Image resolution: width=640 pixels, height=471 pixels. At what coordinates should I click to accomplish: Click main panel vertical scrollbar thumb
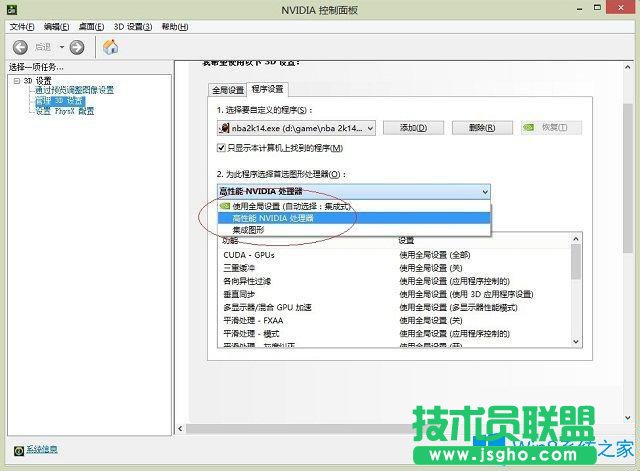click(628, 178)
